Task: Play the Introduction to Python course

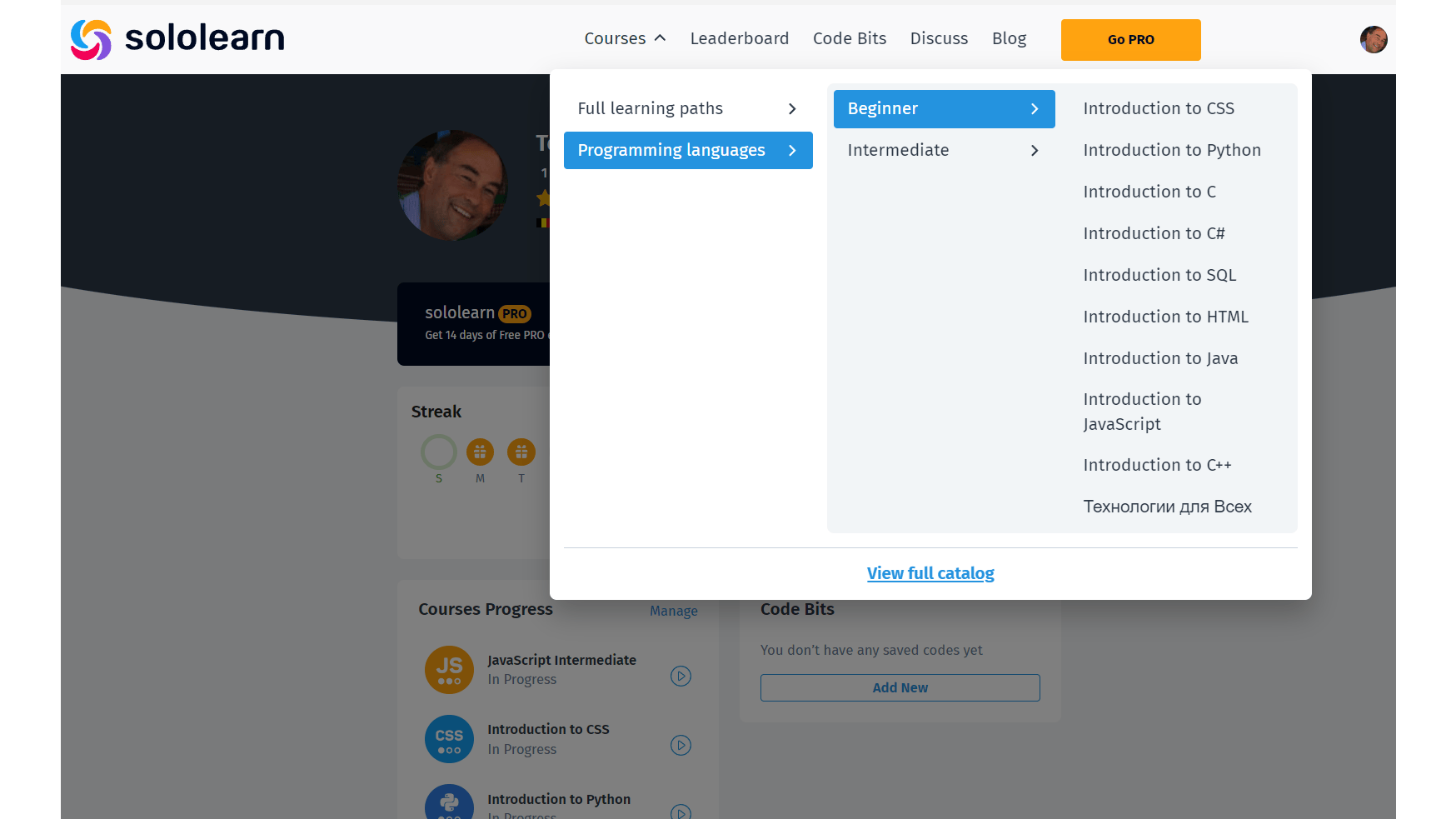Action: pos(681,812)
